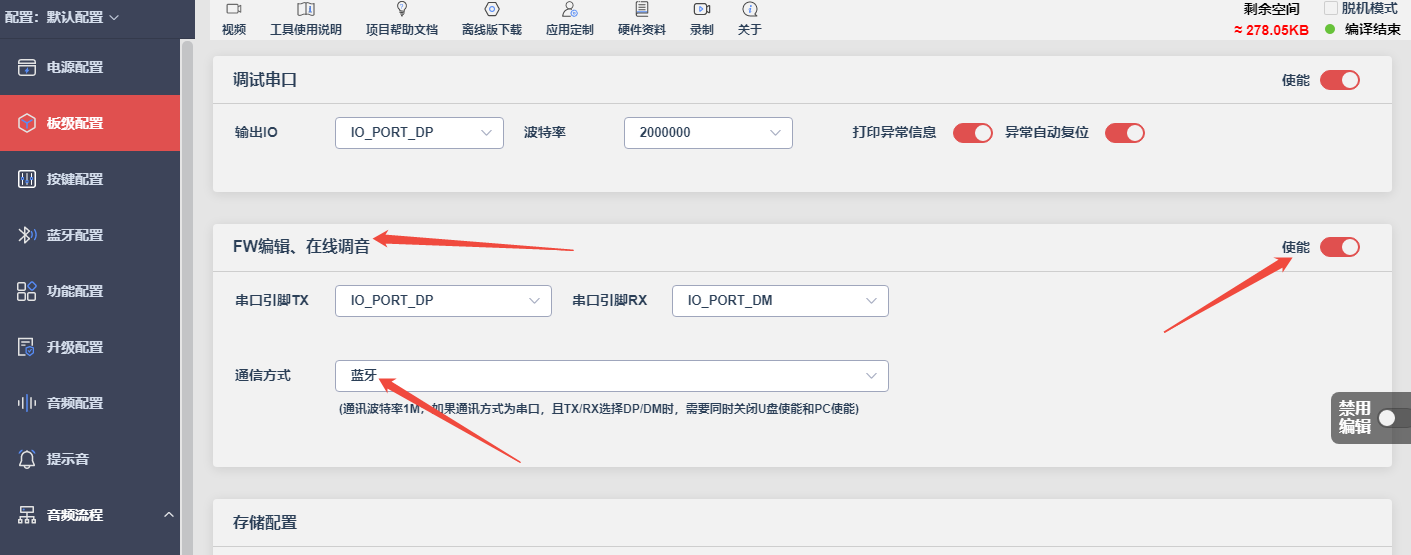The width and height of the screenshot is (1411, 555).
Task: Select 电源配置 in the sidebar
Action: [x=90, y=67]
